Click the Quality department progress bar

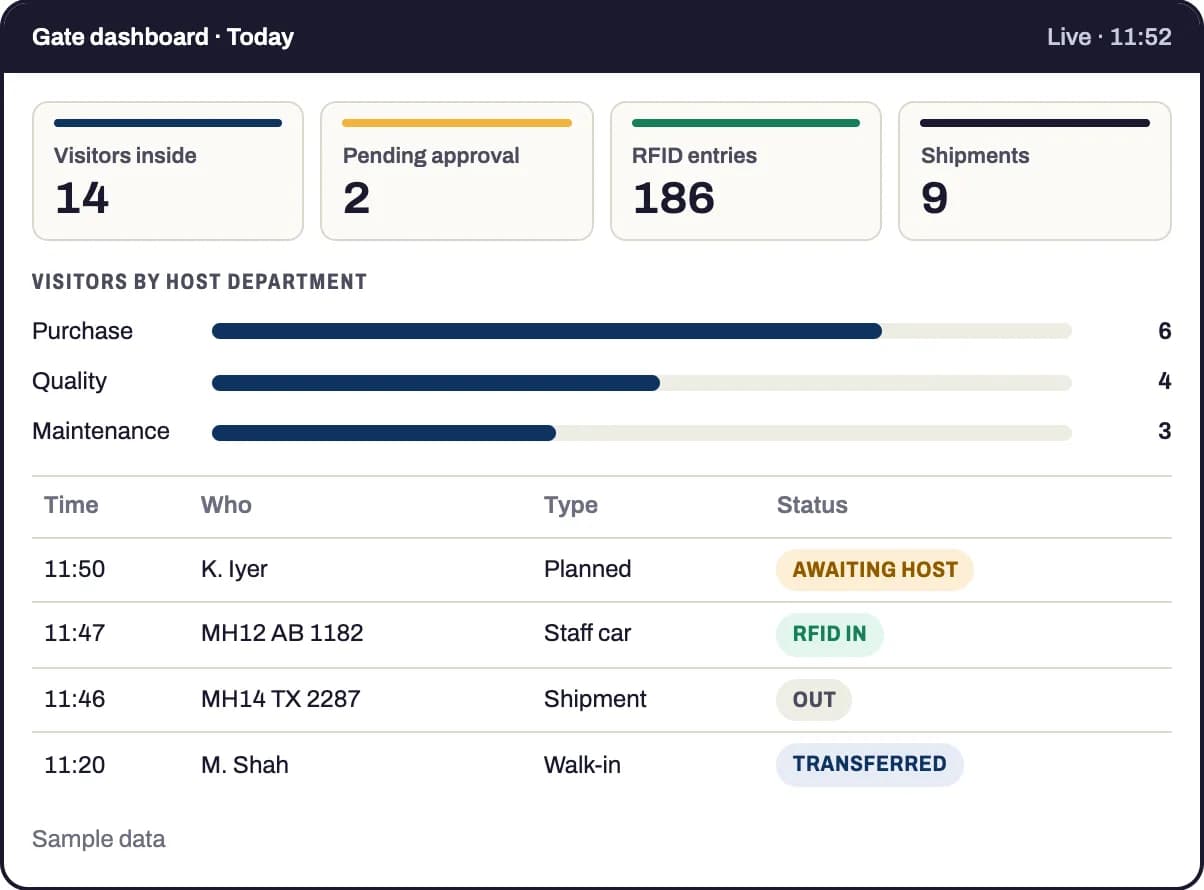[x=642, y=382]
